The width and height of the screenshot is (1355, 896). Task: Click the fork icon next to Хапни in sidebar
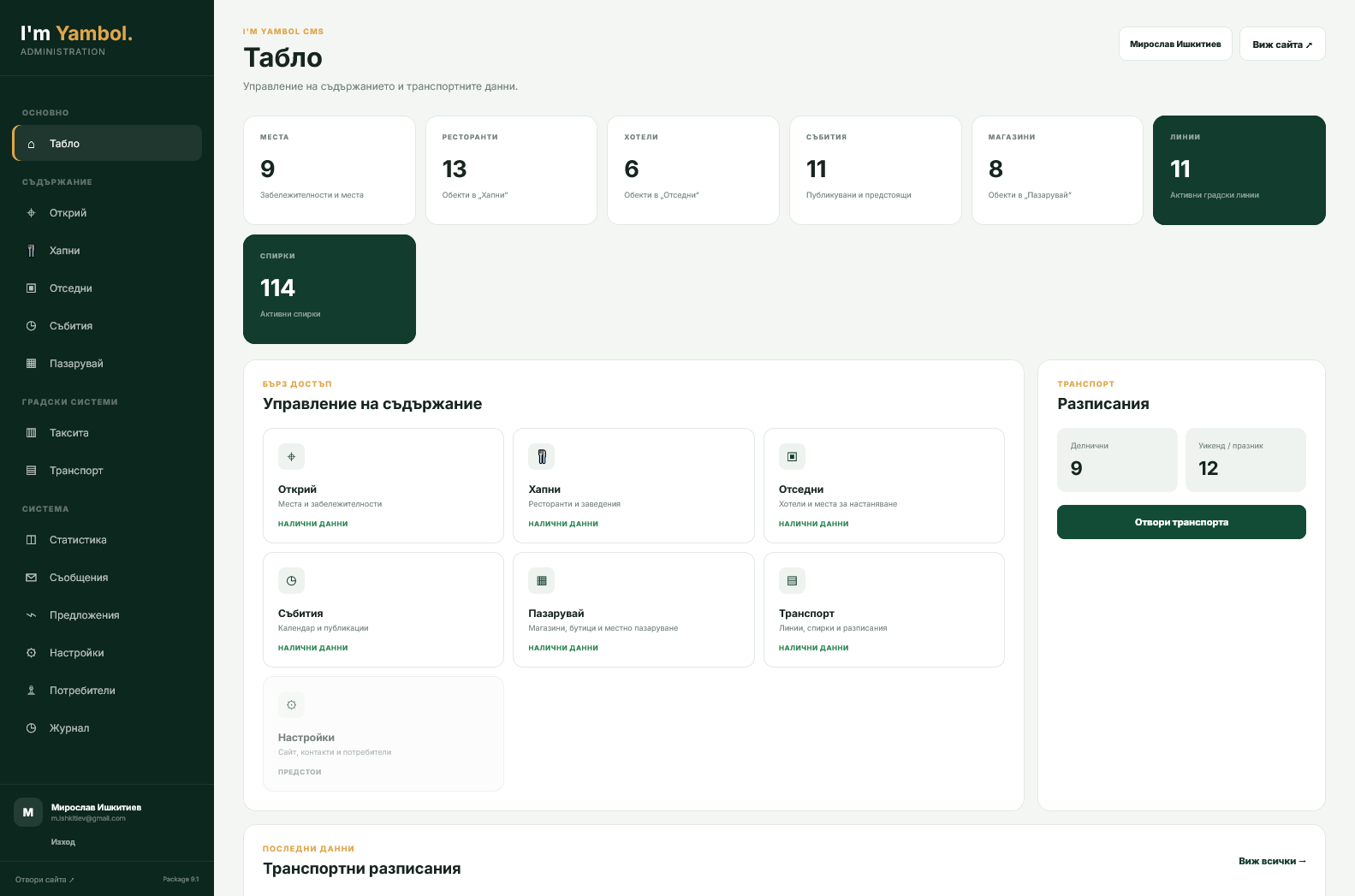coord(32,251)
